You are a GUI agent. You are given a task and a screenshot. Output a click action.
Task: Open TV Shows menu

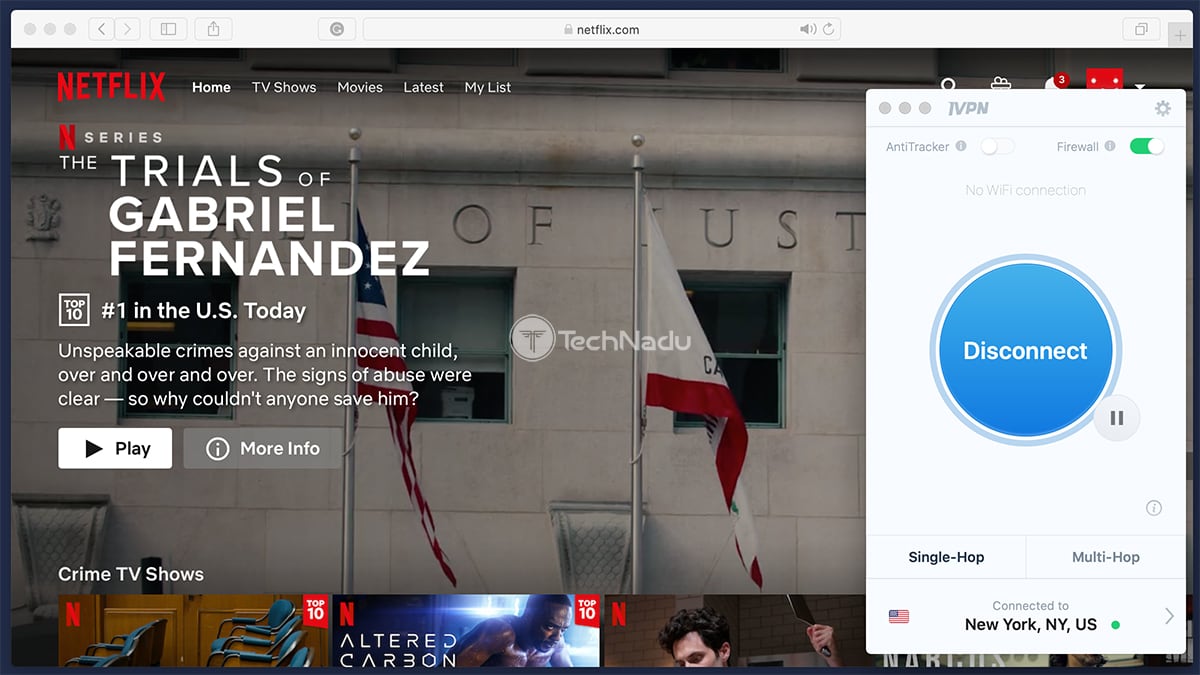(x=284, y=87)
